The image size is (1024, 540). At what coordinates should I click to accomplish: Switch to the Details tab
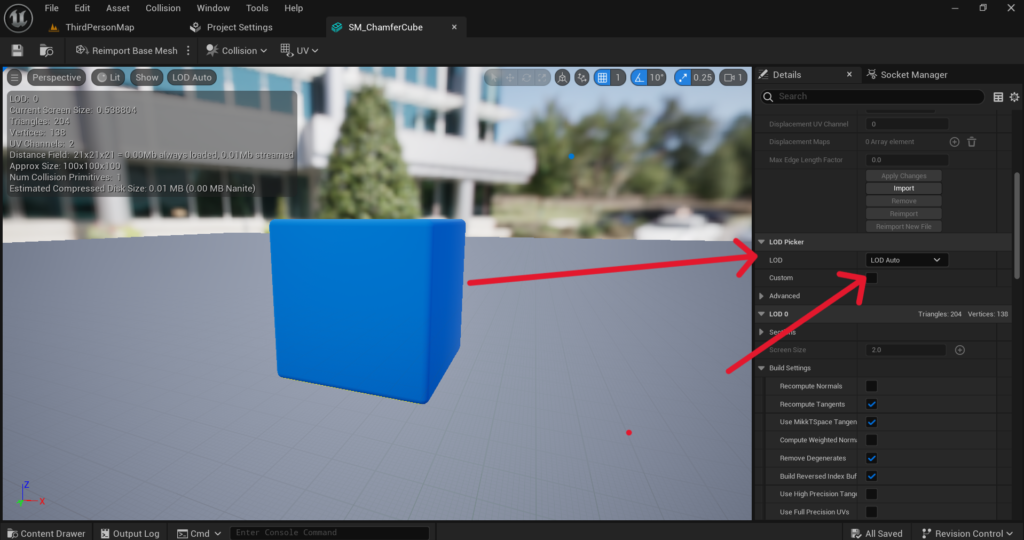pyautogui.click(x=787, y=74)
